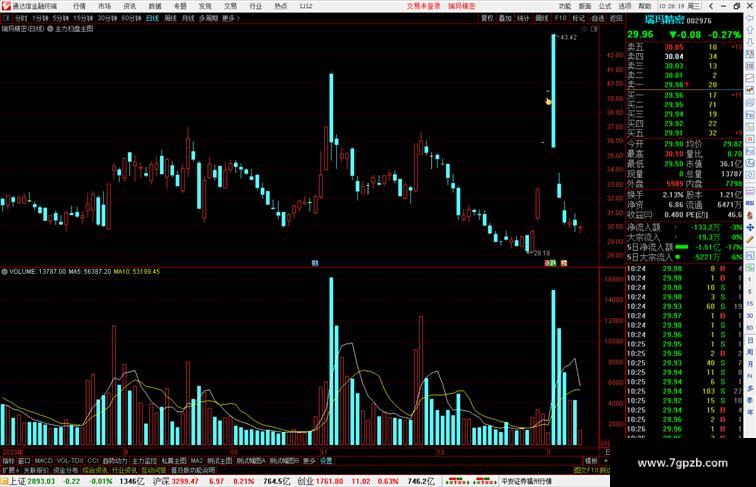Open the 资金分布 fund distribution tab
This screenshot has width=756, height=487.
66,470
